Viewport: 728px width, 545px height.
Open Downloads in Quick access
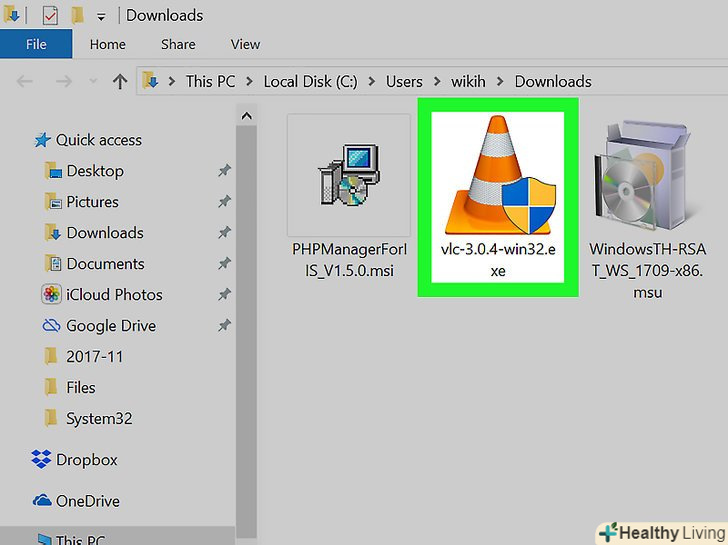click(x=105, y=233)
